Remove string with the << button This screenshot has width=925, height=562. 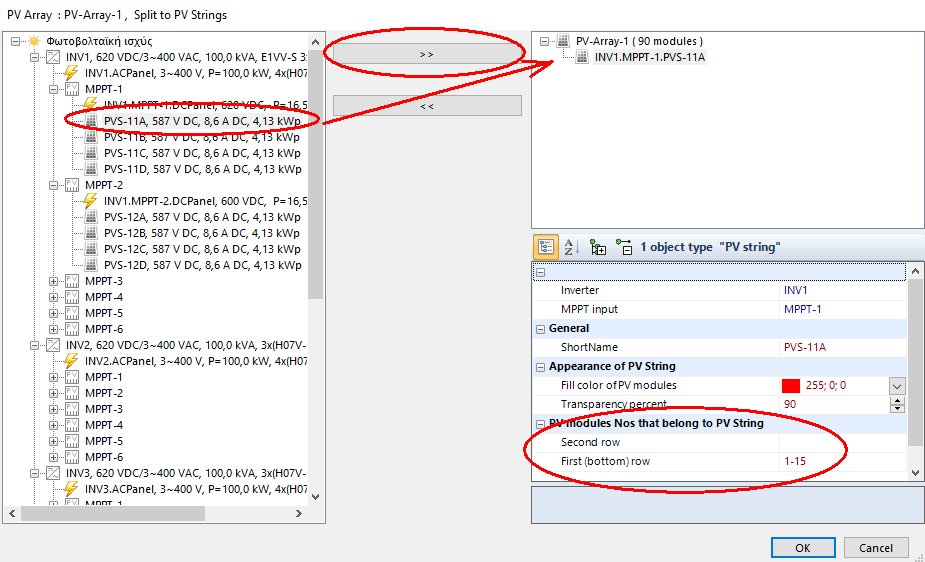click(x=427, y=105)
